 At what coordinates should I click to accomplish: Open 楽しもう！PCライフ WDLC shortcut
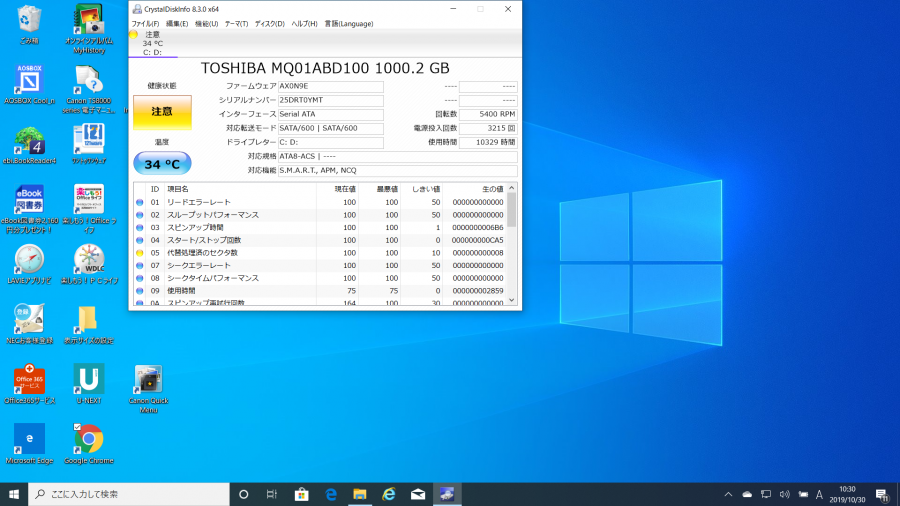click(x=89, y=264)
